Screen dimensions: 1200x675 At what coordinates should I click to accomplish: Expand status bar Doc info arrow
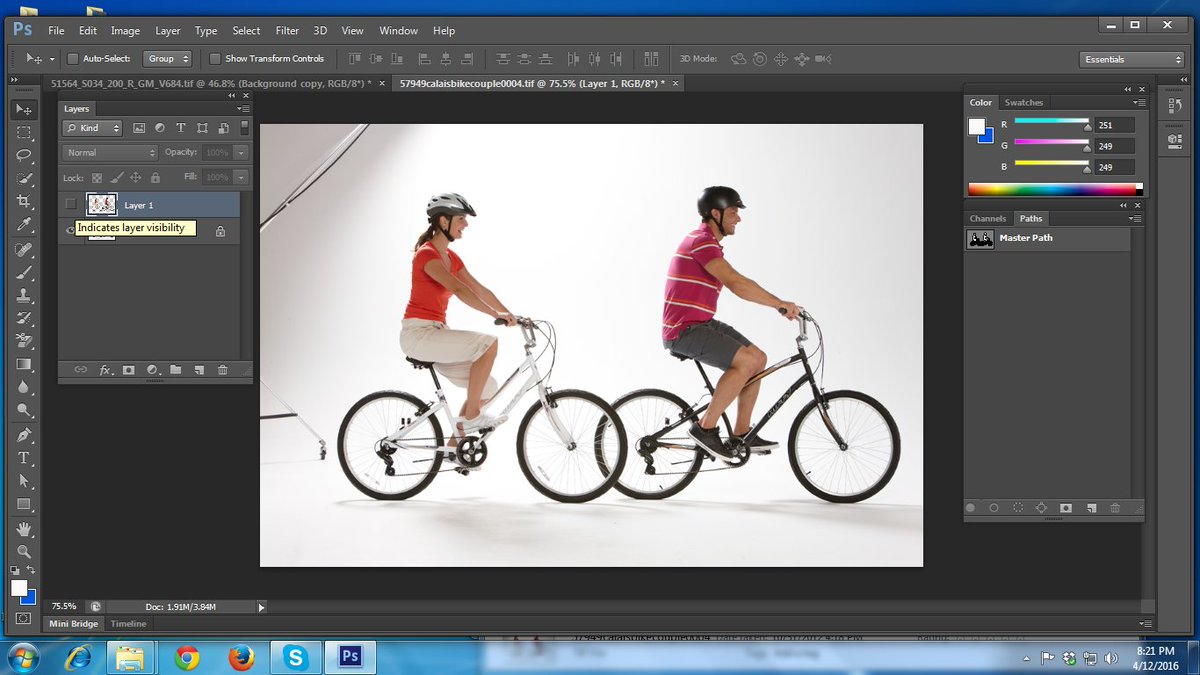point(262,606)
